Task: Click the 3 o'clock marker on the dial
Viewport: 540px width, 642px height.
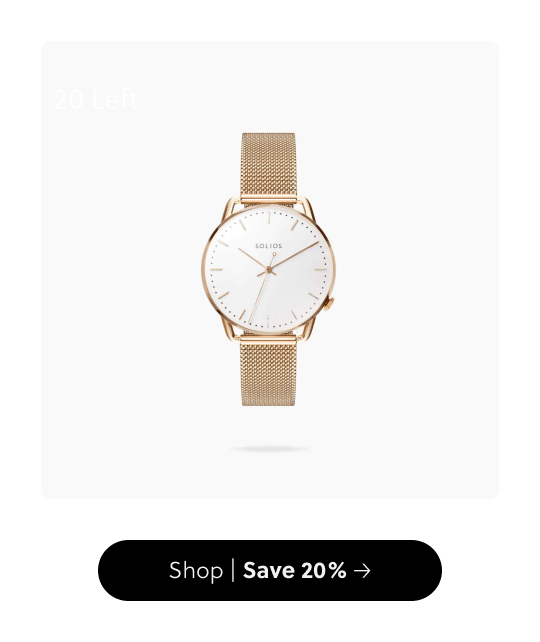Action: click(321, 269)
